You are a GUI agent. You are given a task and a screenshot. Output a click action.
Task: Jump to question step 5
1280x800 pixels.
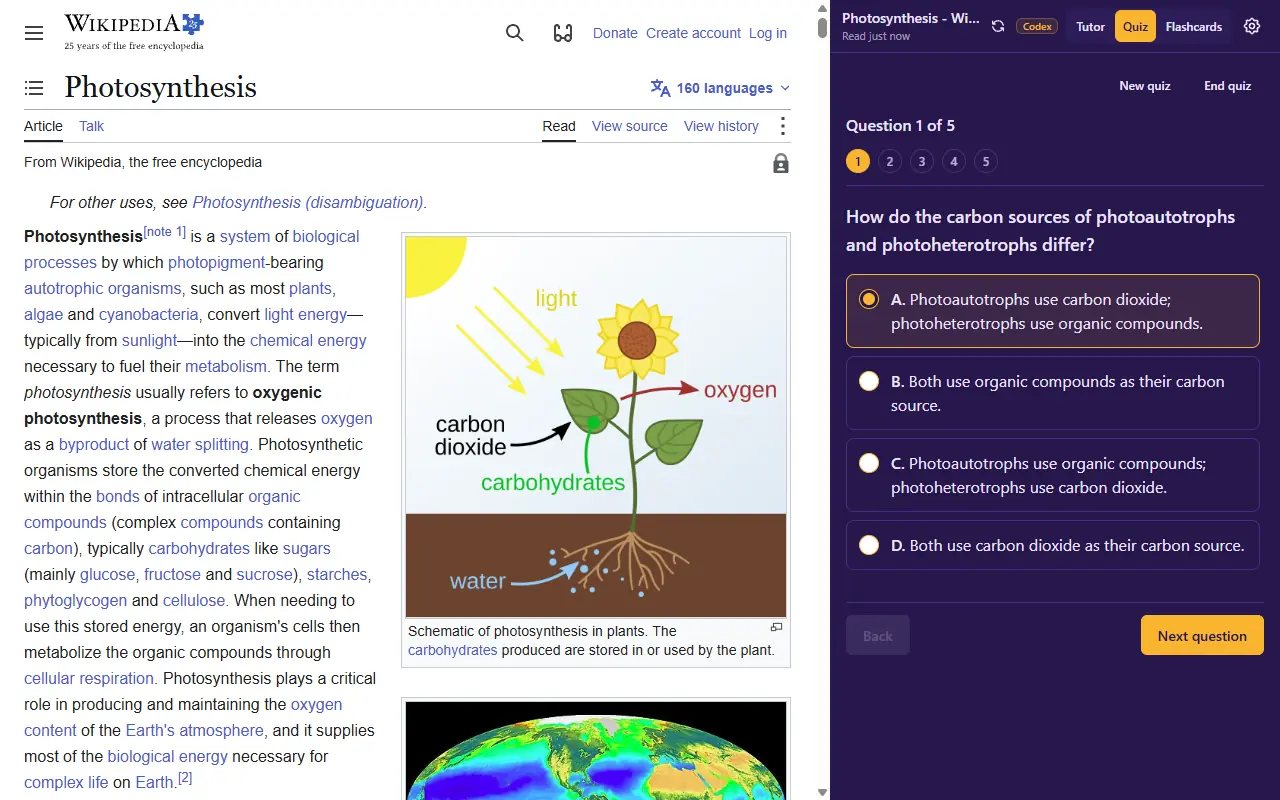click(x=986, y=161)
